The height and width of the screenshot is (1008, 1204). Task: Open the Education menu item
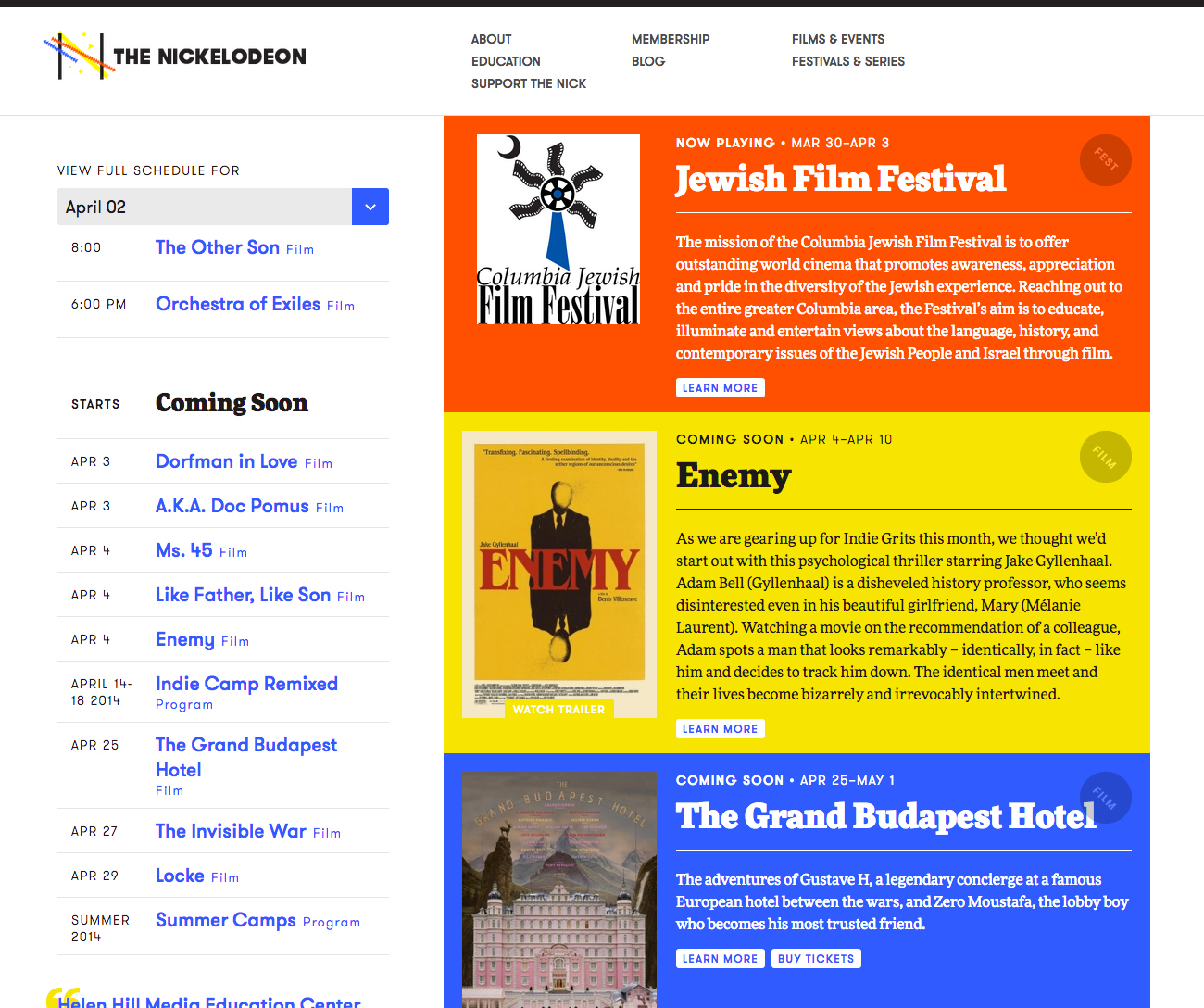[x=506, y=61]
